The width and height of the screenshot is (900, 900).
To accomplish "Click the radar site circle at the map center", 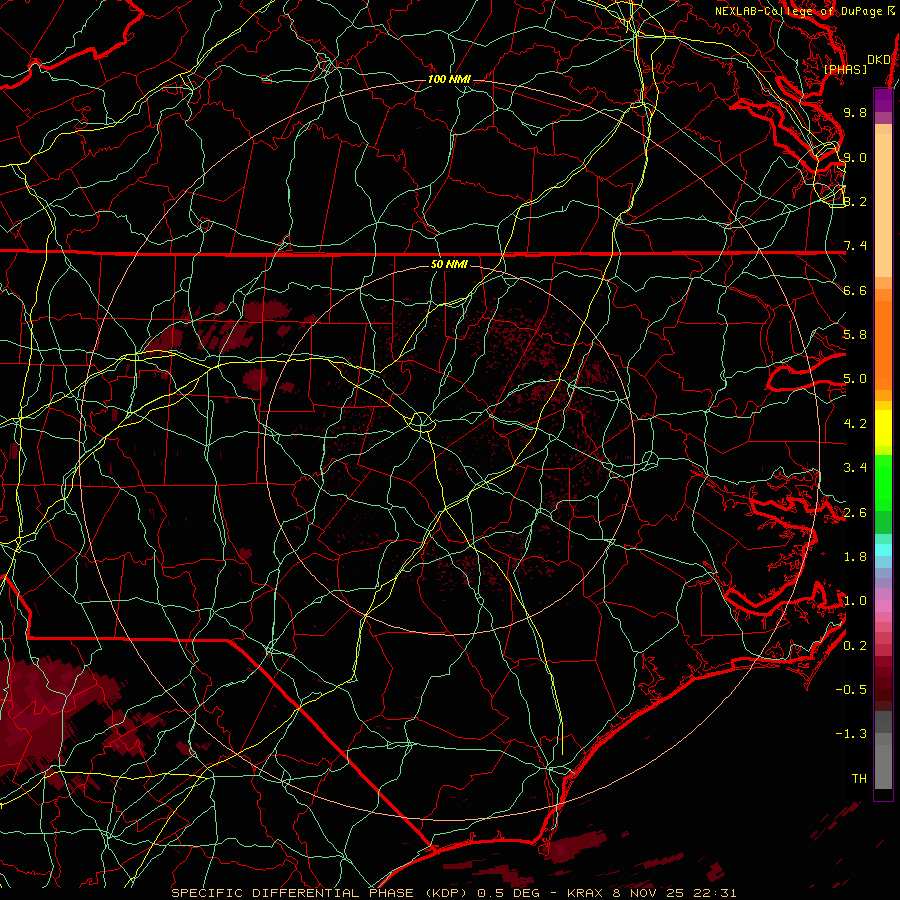I will click(422, 422).
